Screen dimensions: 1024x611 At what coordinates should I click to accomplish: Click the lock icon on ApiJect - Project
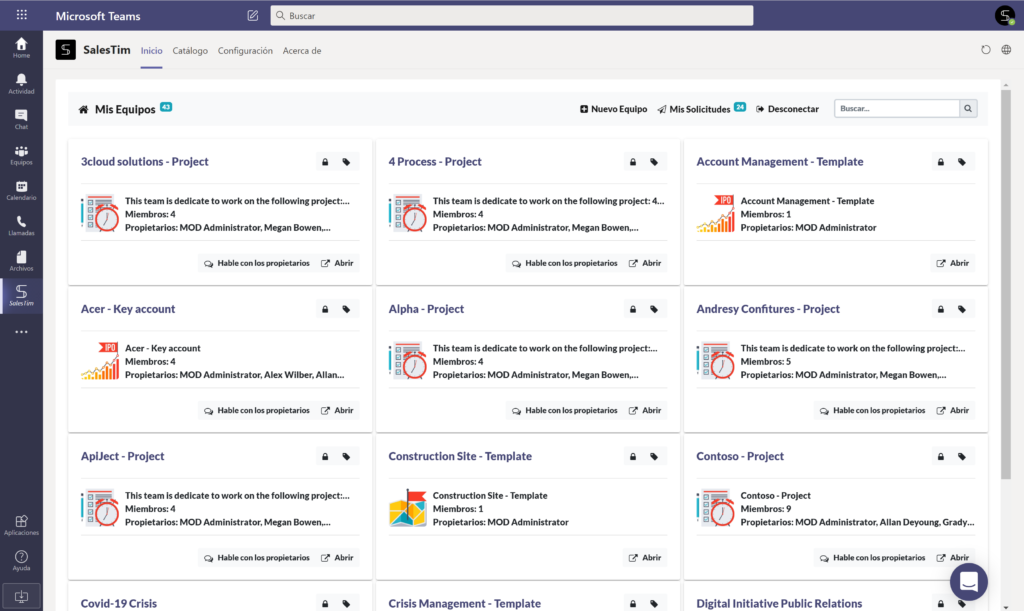(325, 457)
